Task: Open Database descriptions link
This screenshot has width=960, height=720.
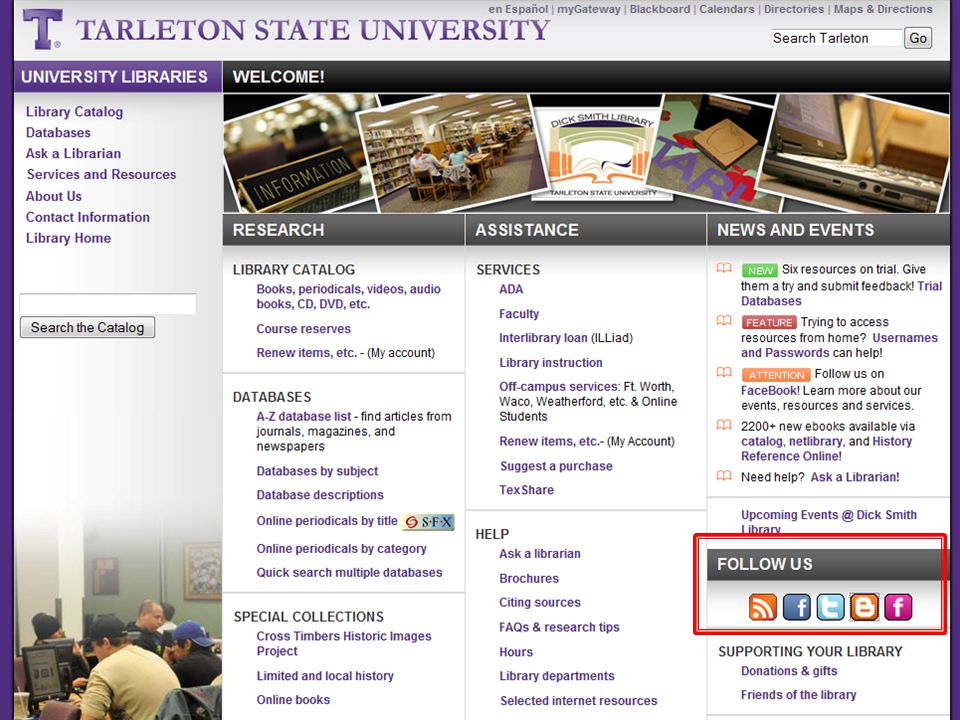Action: [320, 495]
